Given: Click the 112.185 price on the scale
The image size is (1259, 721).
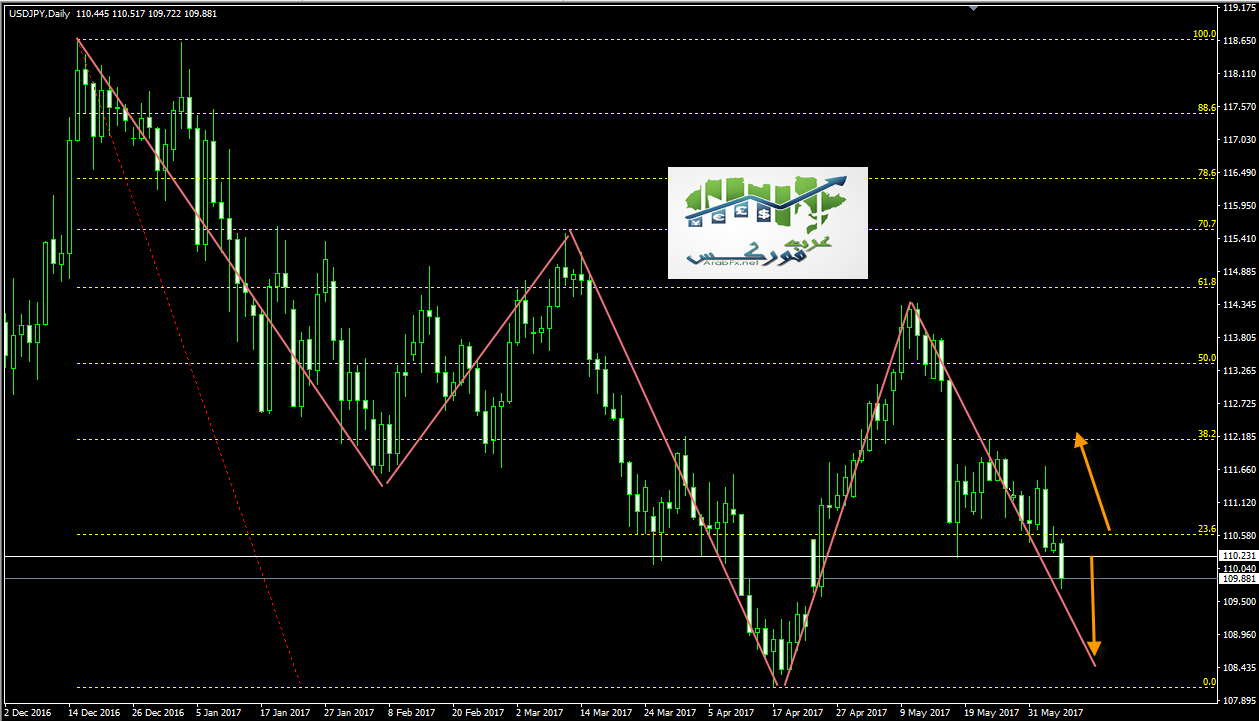Looking at the screenshot, I should point(1240,437).
